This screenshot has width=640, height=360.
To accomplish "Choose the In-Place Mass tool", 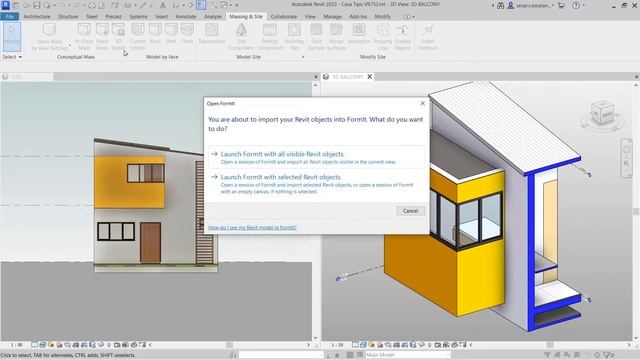I will click(84, 37).
